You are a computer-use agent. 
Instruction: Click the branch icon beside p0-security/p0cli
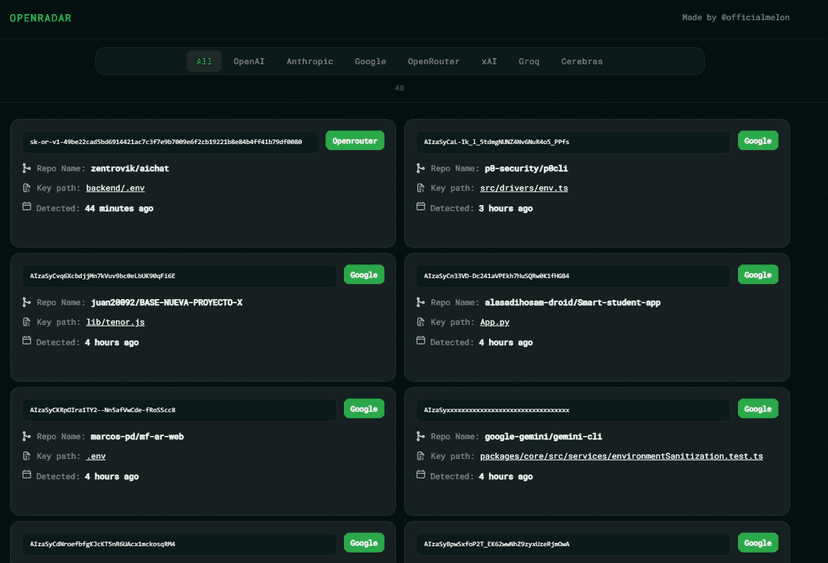pos(421,168)
